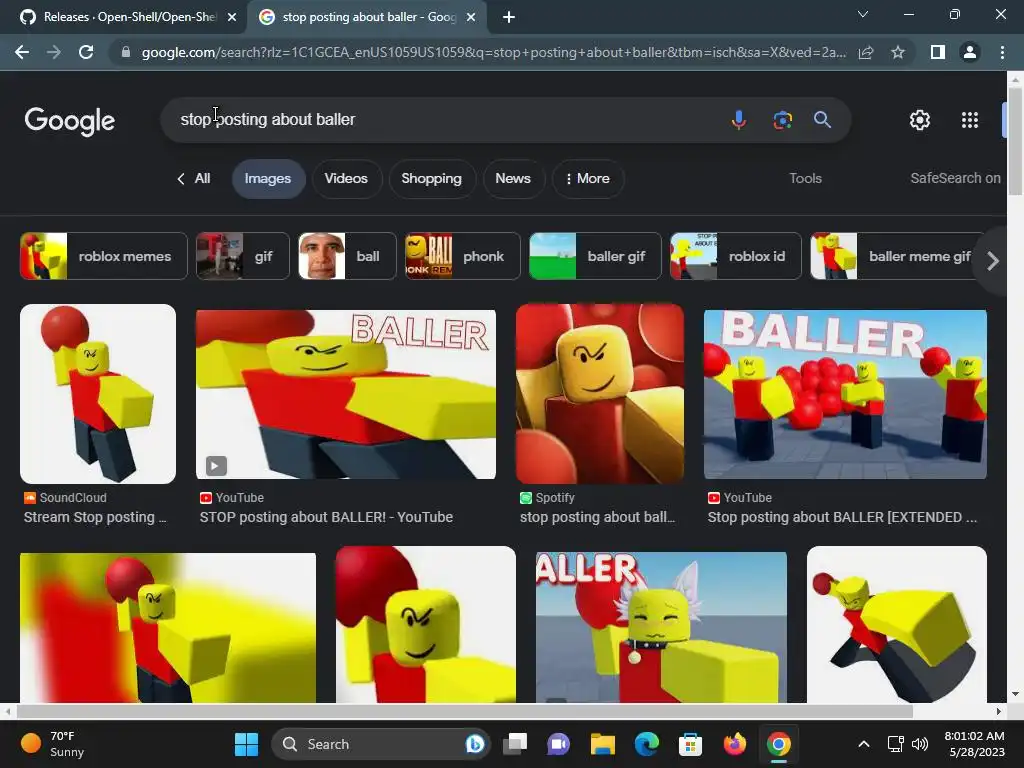Screen dimensions: 1024x768
Task: Open volume control in system tray
Action: 920,744
